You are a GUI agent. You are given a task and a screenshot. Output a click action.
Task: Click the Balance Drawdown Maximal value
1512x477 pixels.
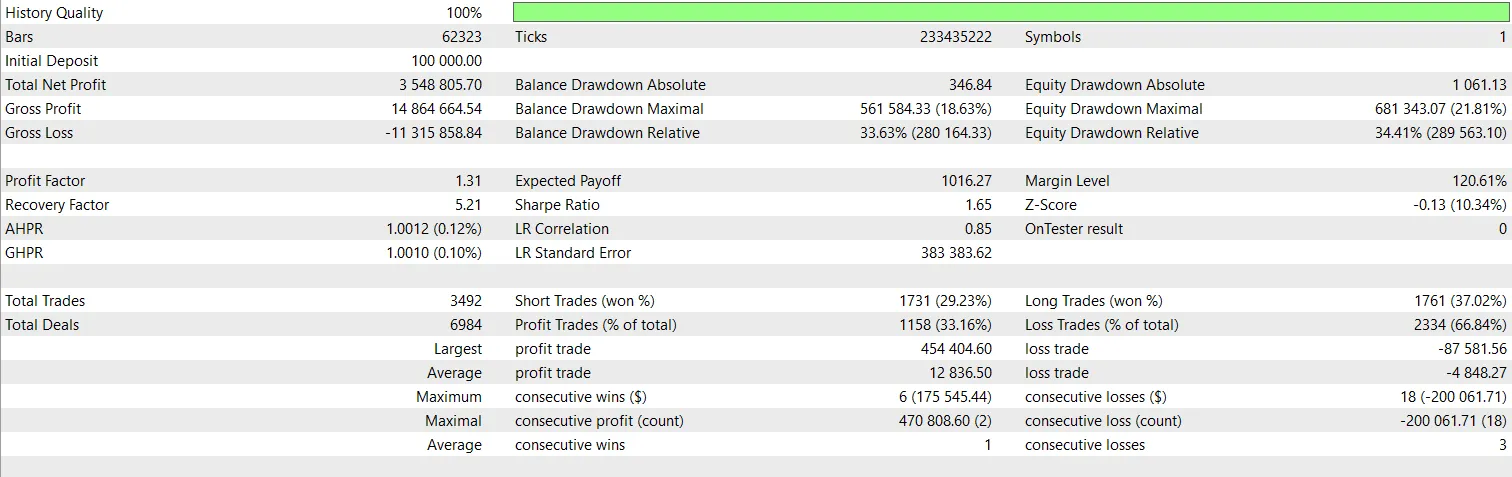[x=925, y=109]
